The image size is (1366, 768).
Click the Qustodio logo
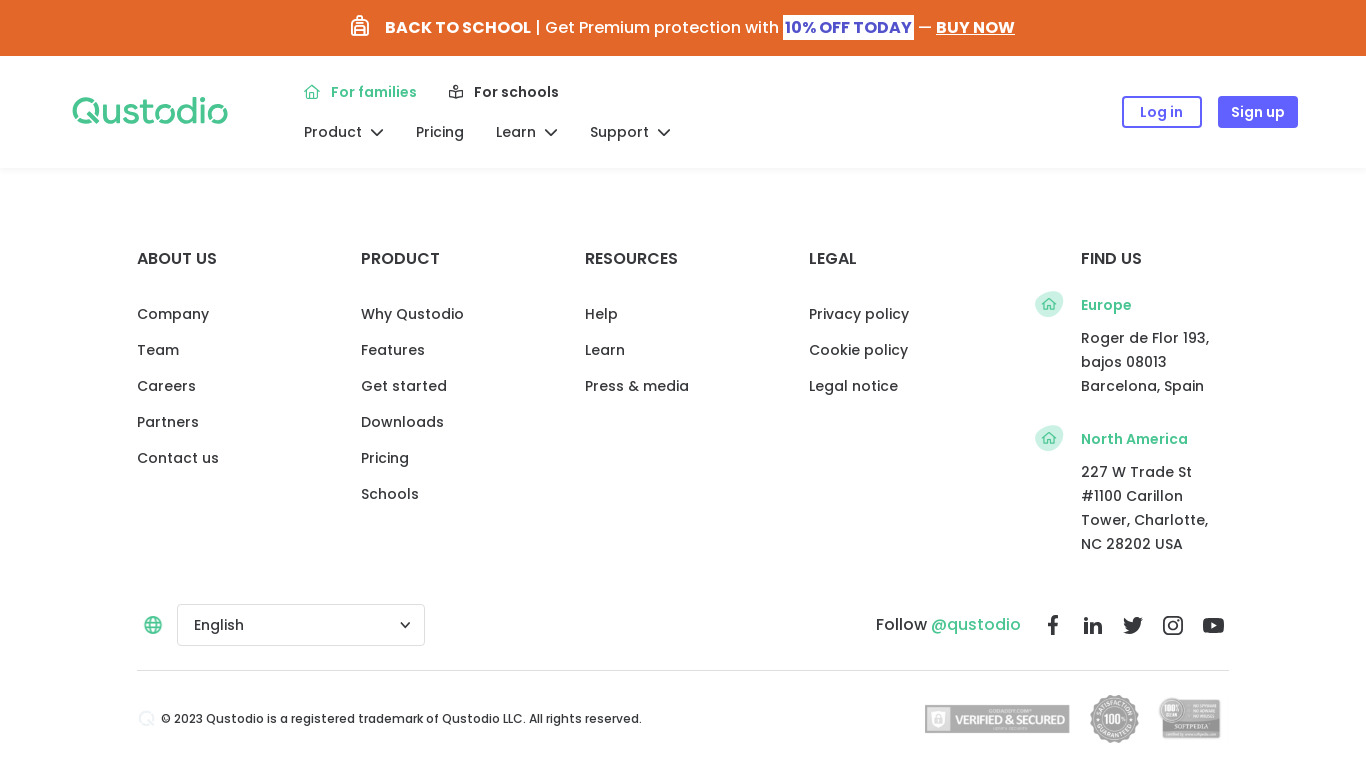point(150,111)
